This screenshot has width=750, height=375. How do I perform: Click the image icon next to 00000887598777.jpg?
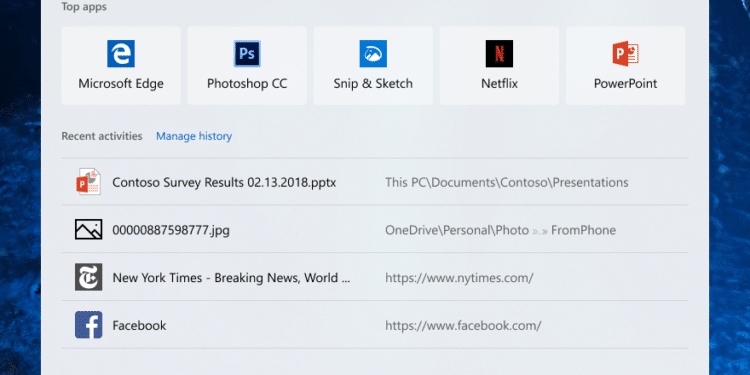[88, 230]
